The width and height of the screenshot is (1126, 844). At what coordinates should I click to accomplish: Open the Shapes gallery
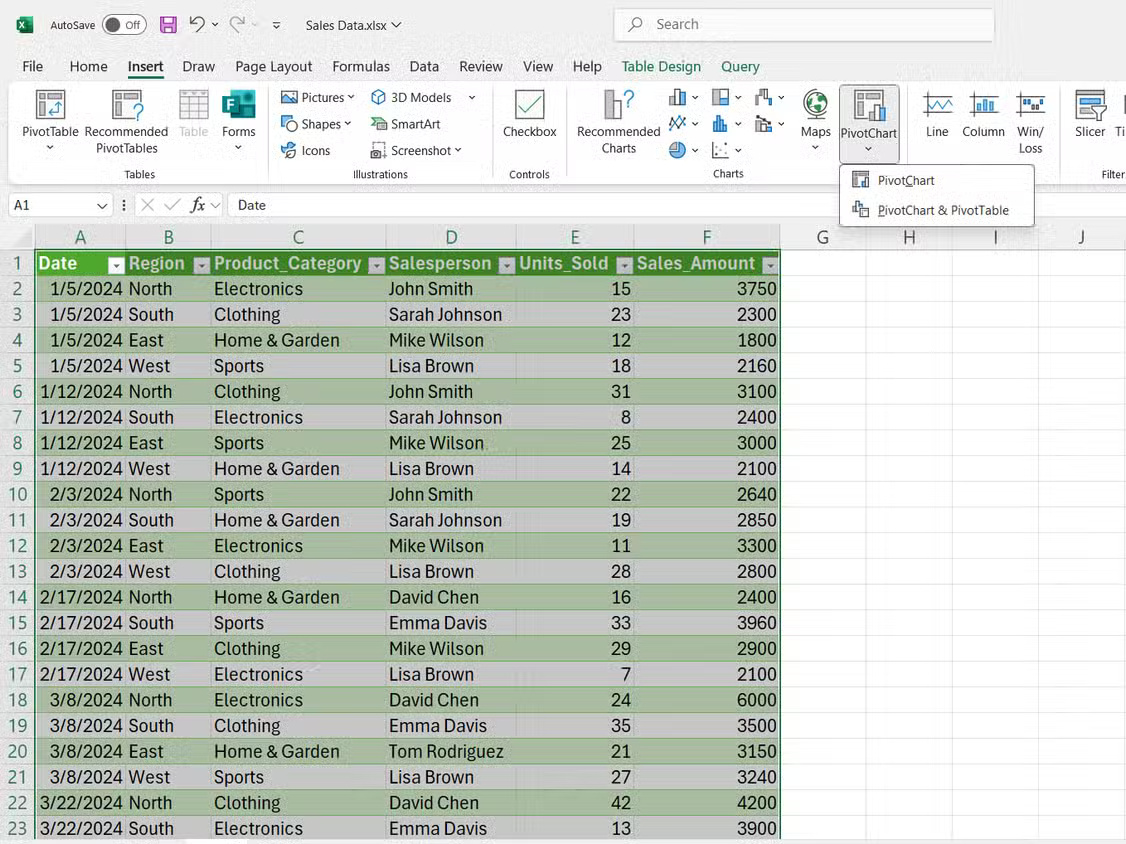(x=315, y=123)
